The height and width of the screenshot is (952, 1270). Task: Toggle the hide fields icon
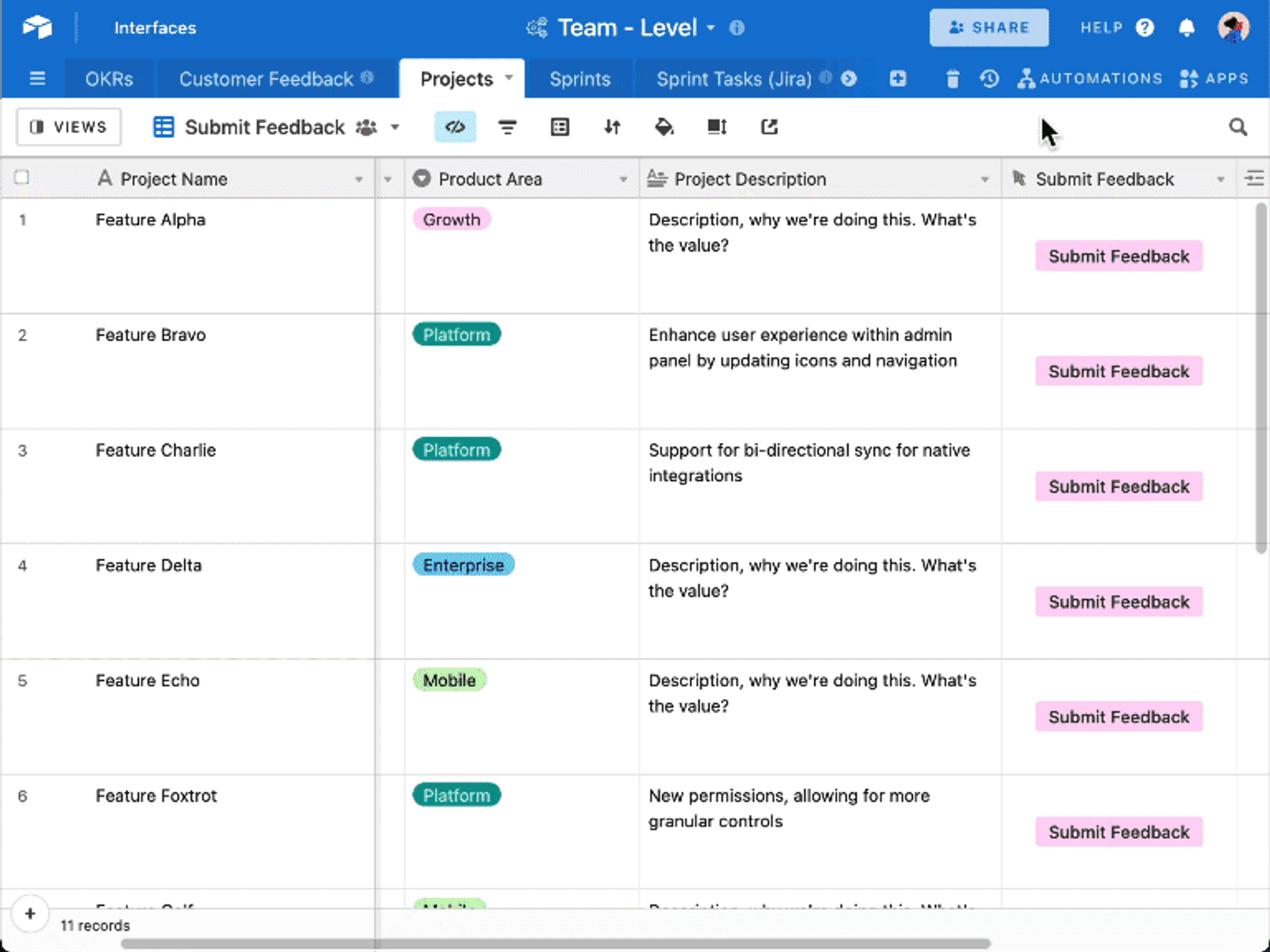coord(455,127)
